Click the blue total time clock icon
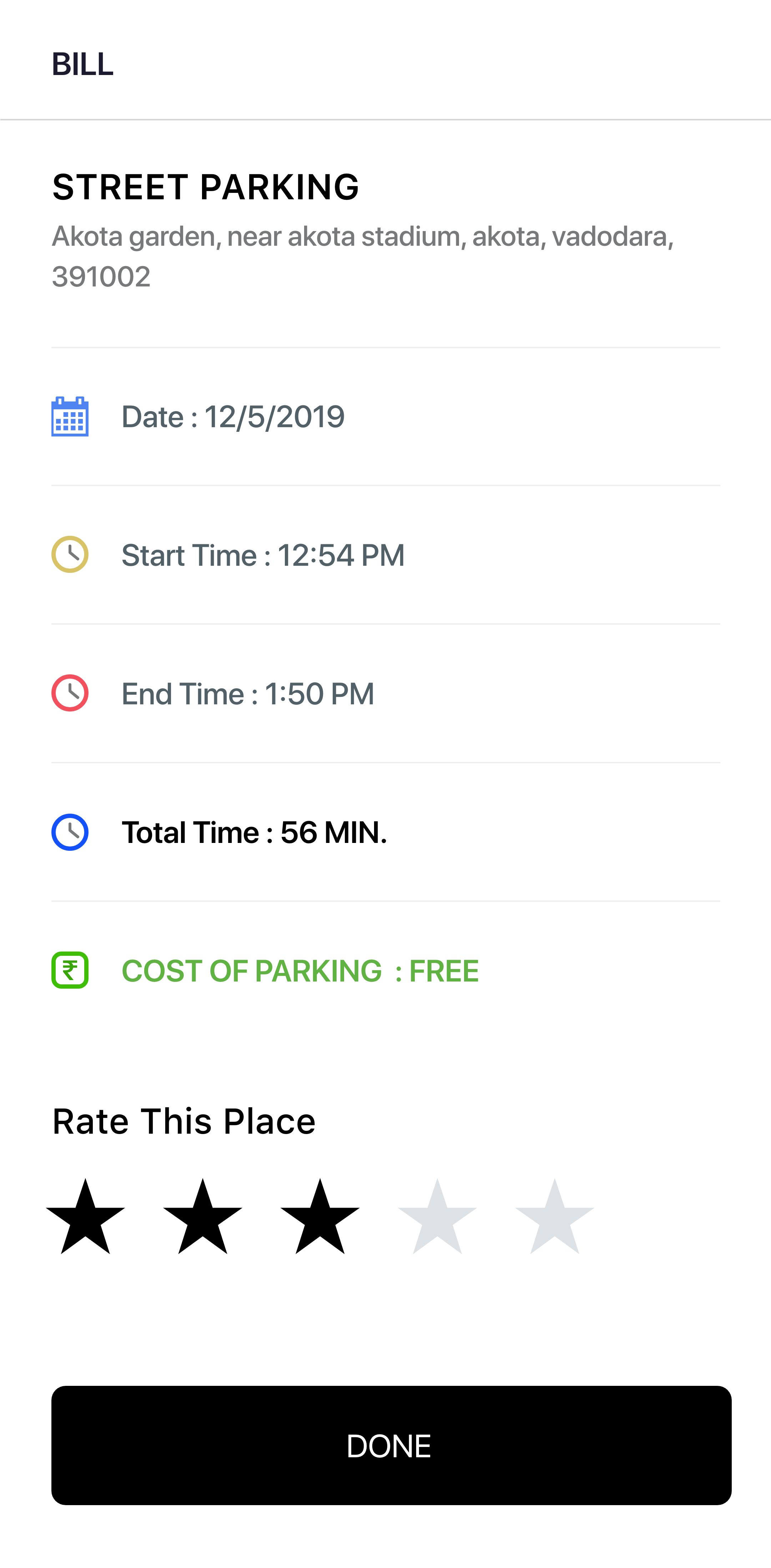Screen dimensions: 771x1568 (70, 832)
